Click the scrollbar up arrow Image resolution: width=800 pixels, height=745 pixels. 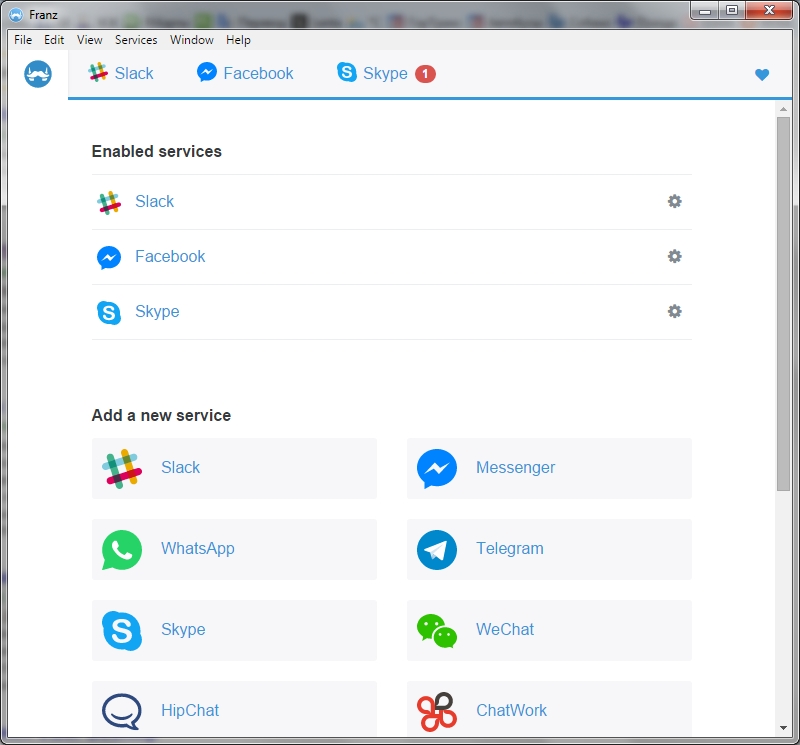tap(783, 109)
